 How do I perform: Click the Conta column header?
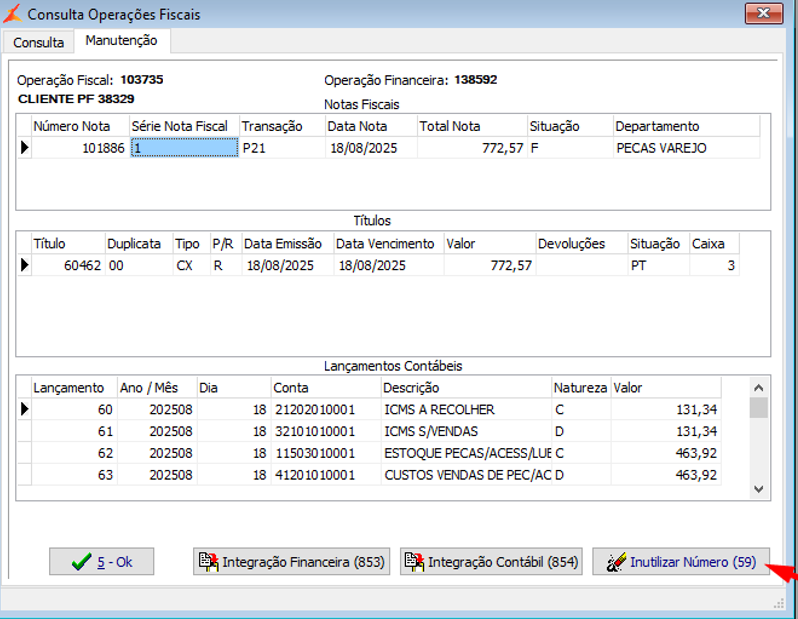click(326, 388)
